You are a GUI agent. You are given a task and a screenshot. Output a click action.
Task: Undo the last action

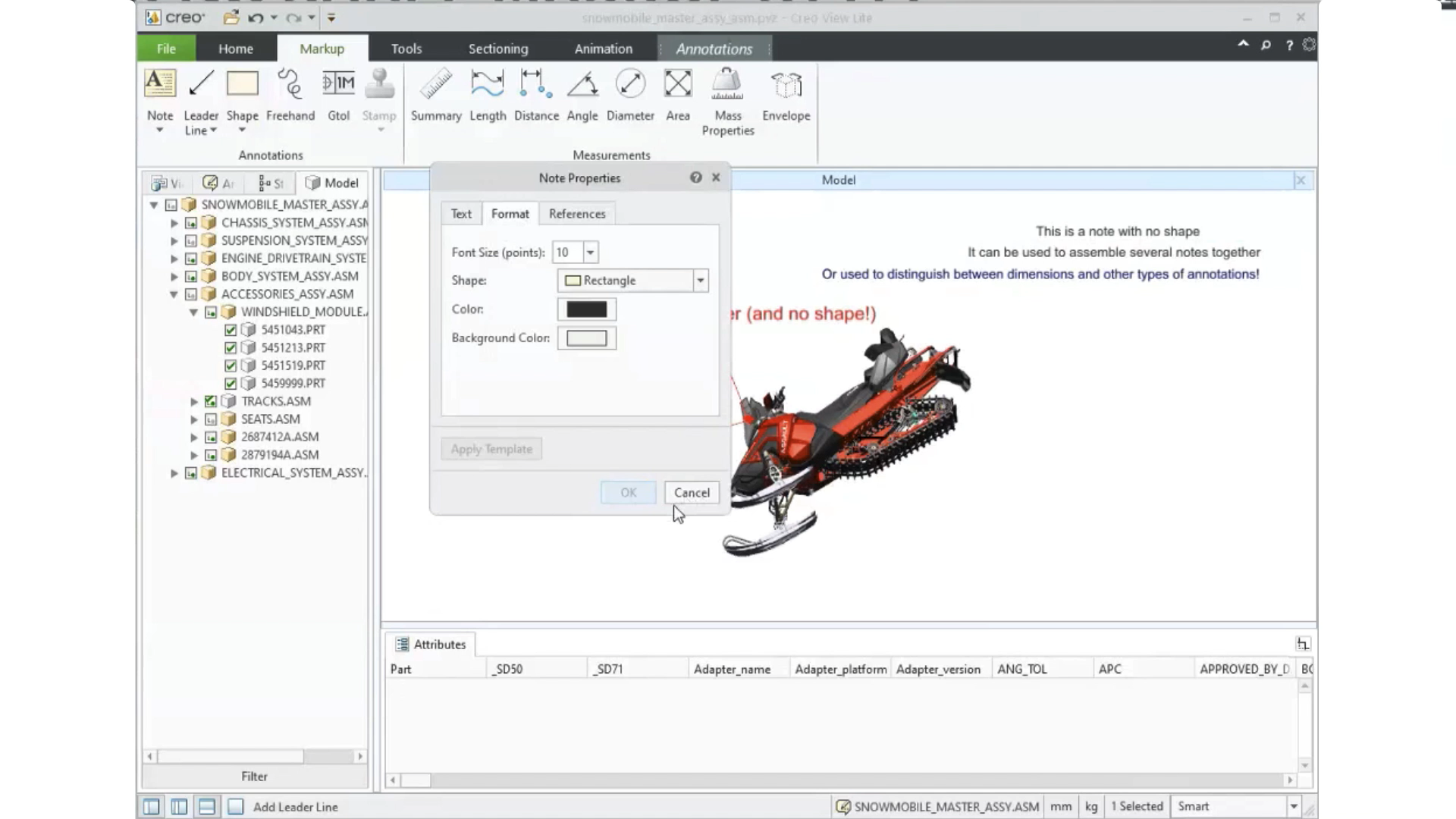pyautogui.click(x=256, y=17)
